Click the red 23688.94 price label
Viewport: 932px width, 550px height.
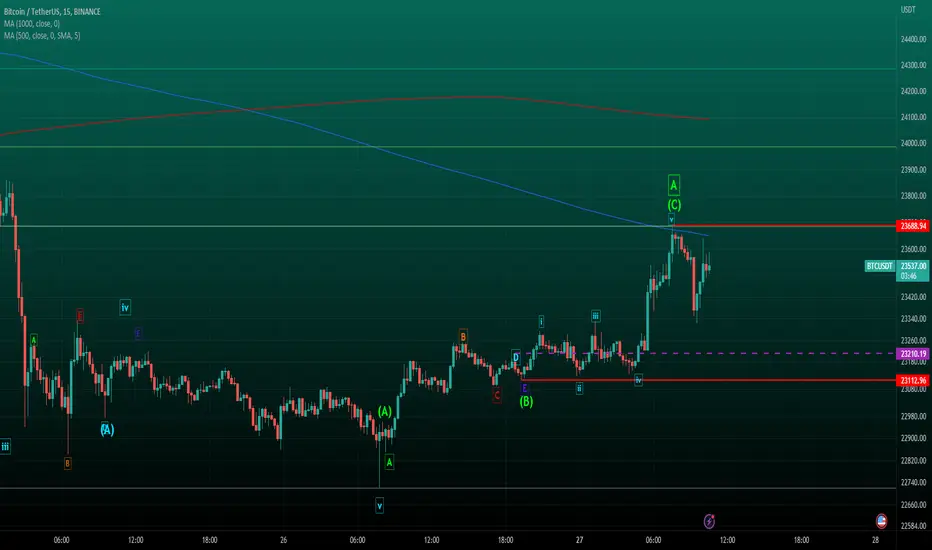(x=914, y=226)
